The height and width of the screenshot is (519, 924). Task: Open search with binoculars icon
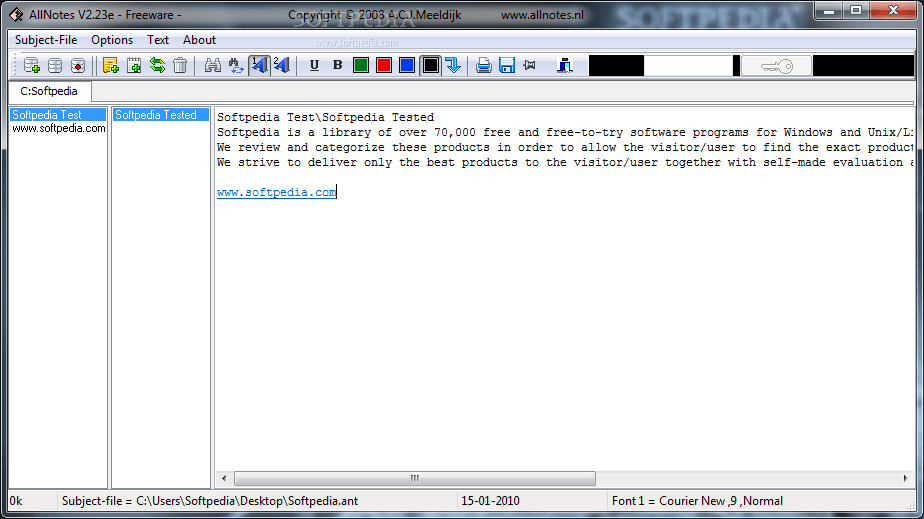(x=212, y=65)
